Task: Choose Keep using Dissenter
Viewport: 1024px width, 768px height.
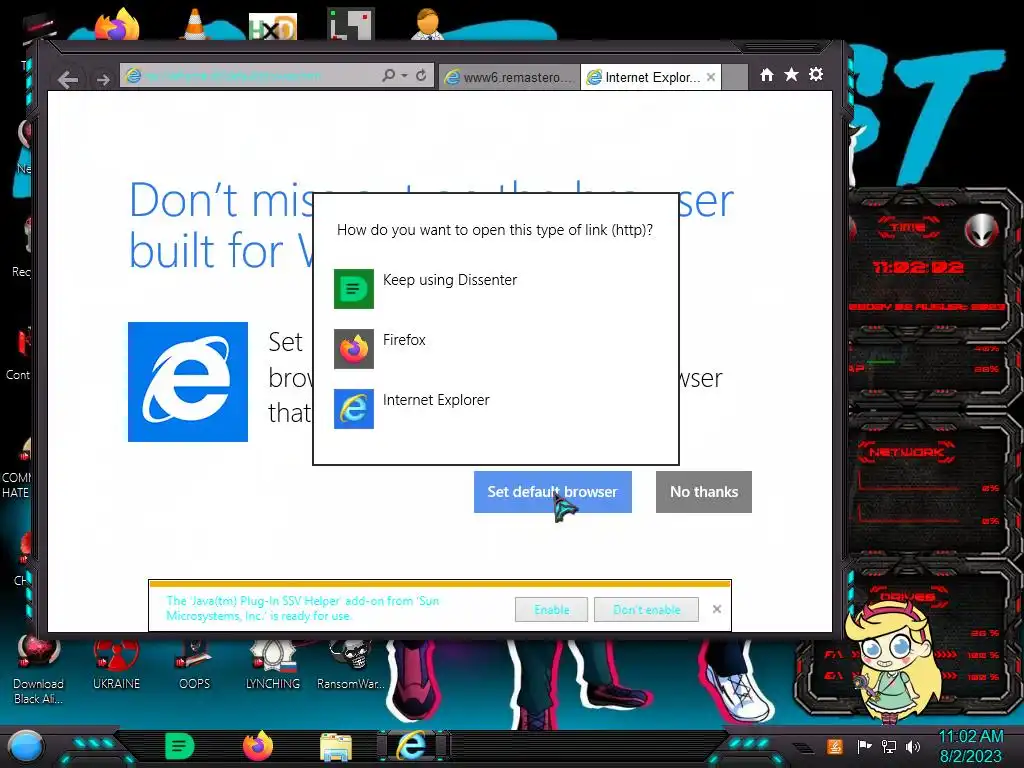Action: (x=495, y=288)
